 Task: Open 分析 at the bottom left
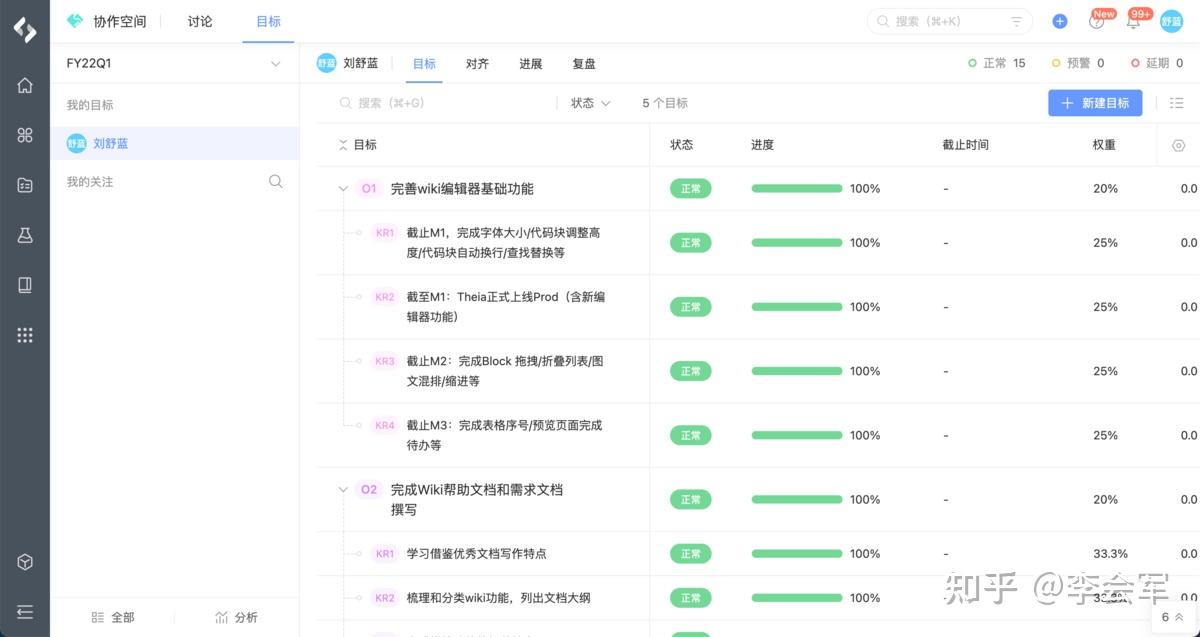237,617
